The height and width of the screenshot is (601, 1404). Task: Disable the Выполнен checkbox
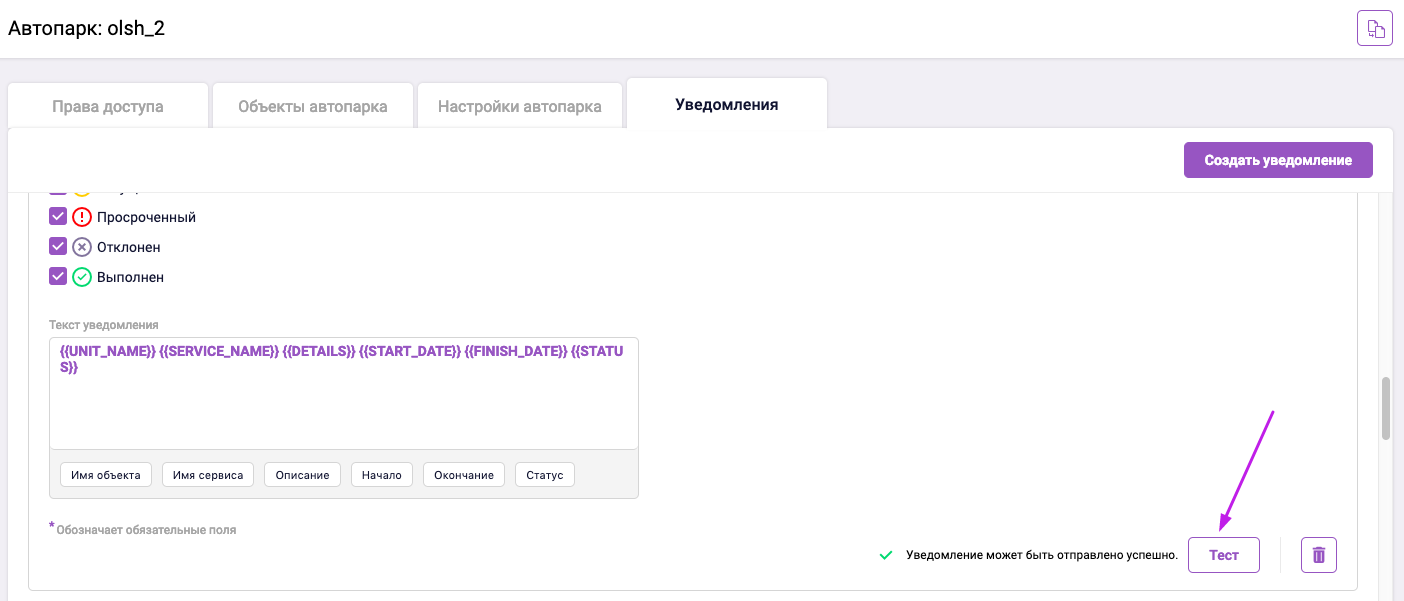pos(58,277)
